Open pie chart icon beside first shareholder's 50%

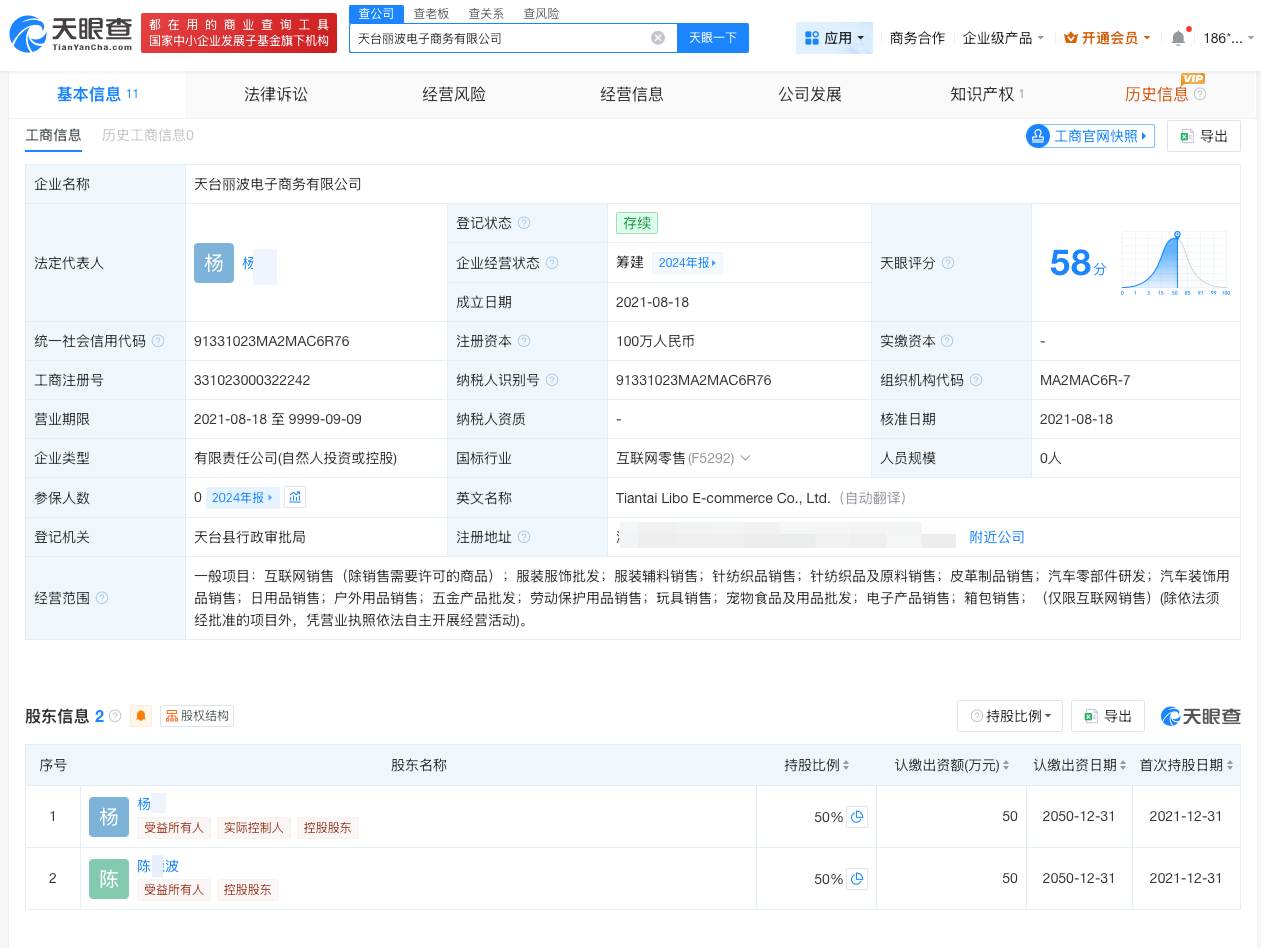pos(857,817)
